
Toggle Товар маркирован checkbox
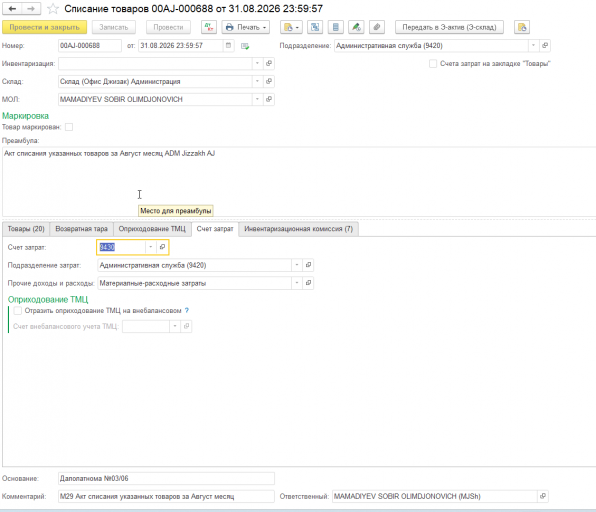coord(69,127)
